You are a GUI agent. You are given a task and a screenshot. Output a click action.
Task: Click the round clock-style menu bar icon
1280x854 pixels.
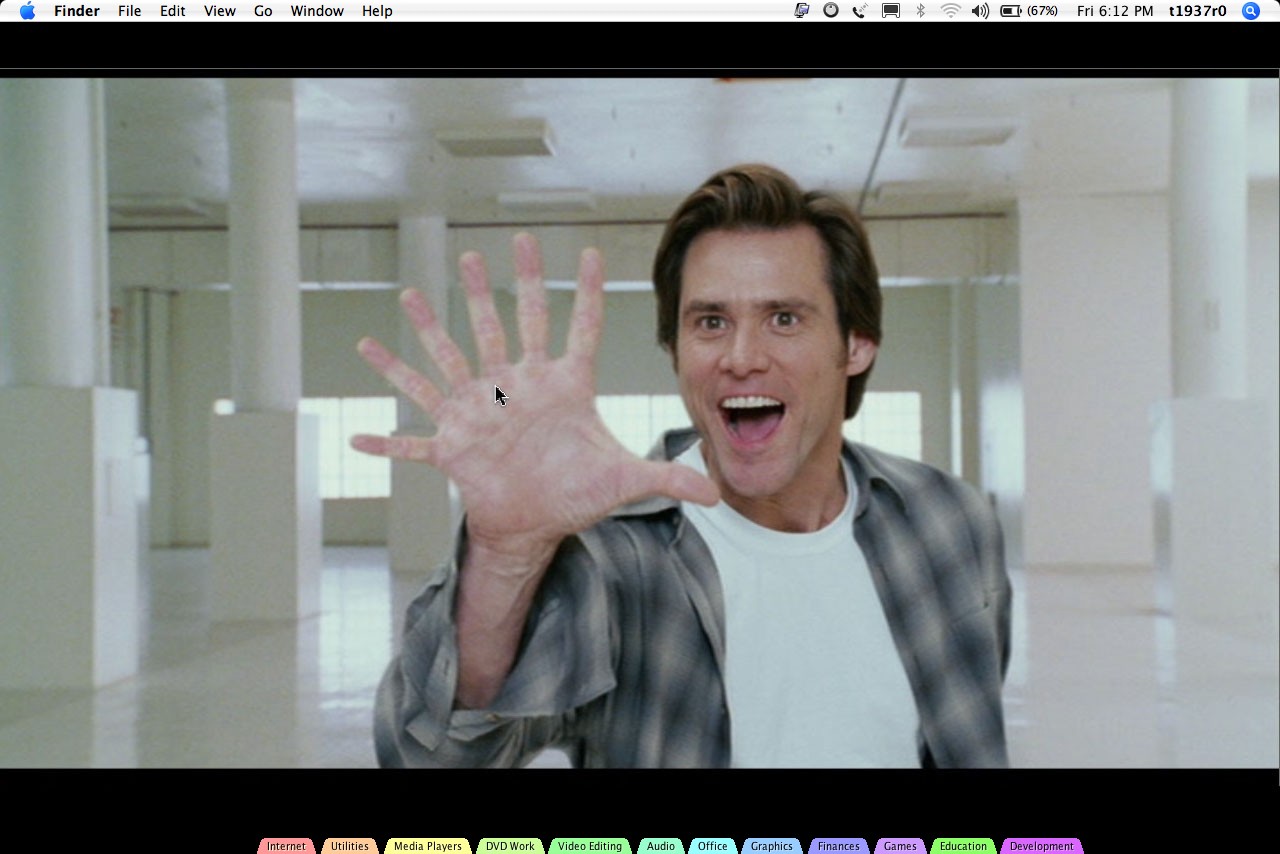831,11
